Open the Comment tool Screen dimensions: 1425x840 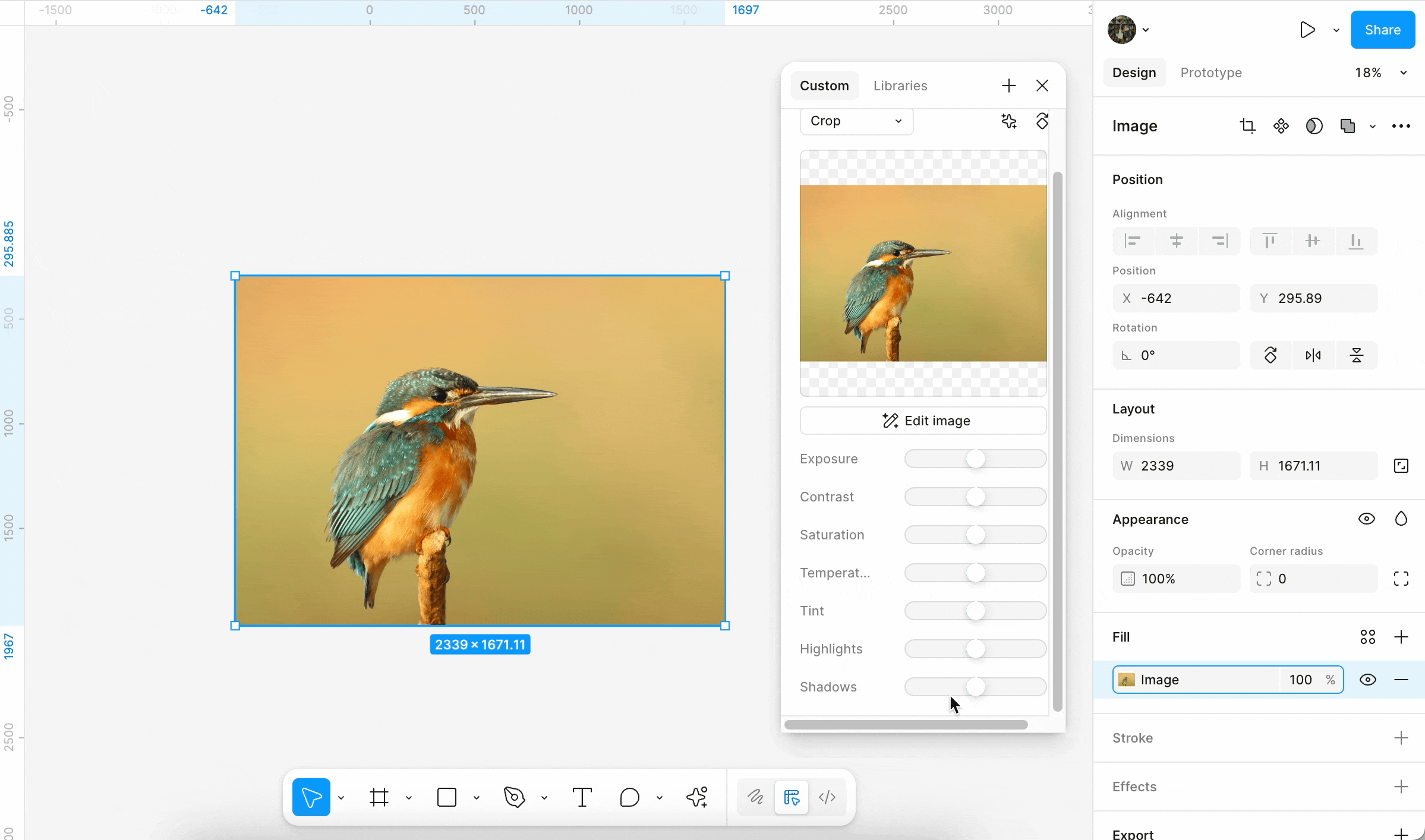[x=629, y=797]
